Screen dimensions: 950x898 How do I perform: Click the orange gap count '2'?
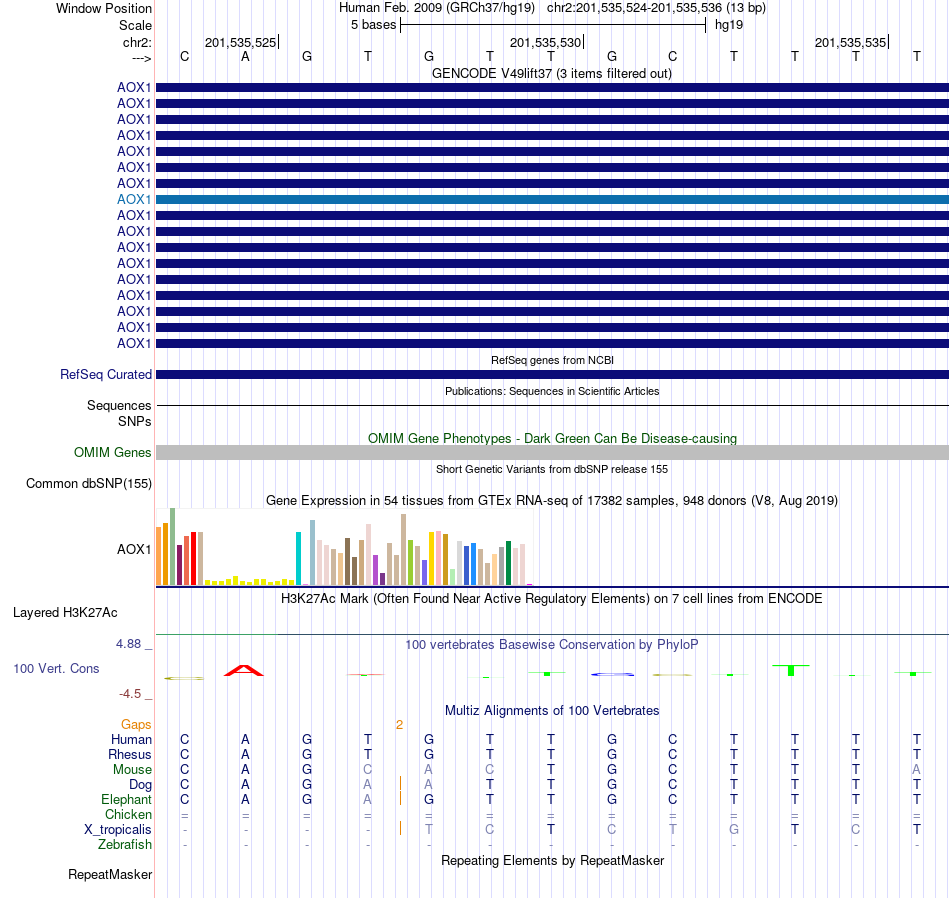[399, 725]
